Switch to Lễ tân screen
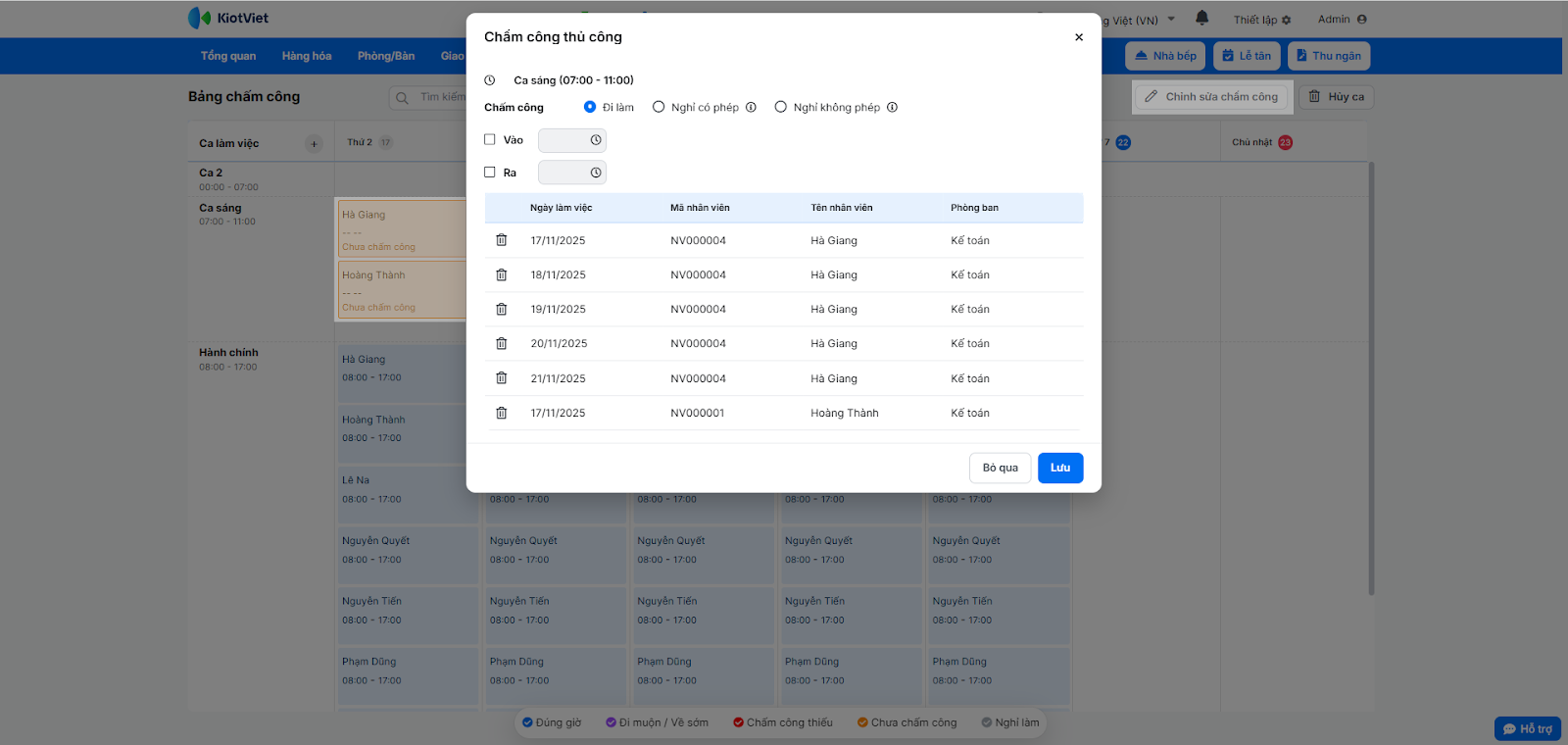 (x=1247, y=56)
